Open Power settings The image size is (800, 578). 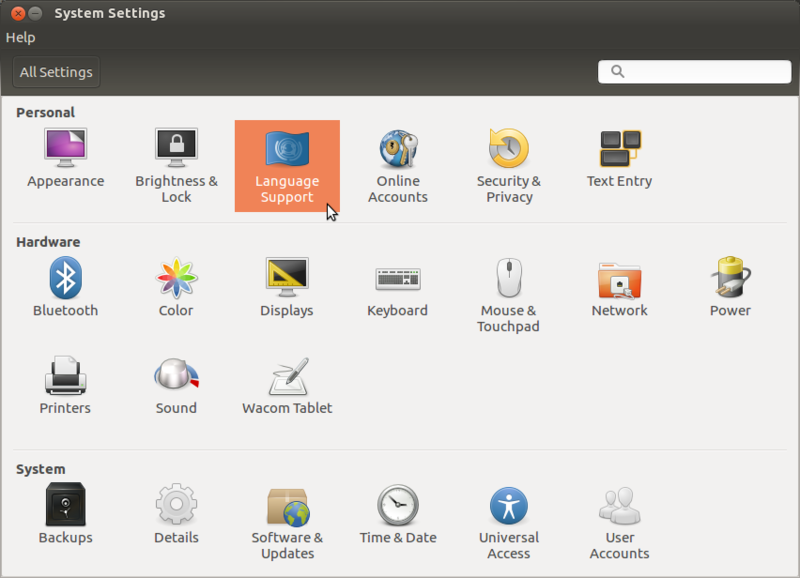(x=730, y=287)
